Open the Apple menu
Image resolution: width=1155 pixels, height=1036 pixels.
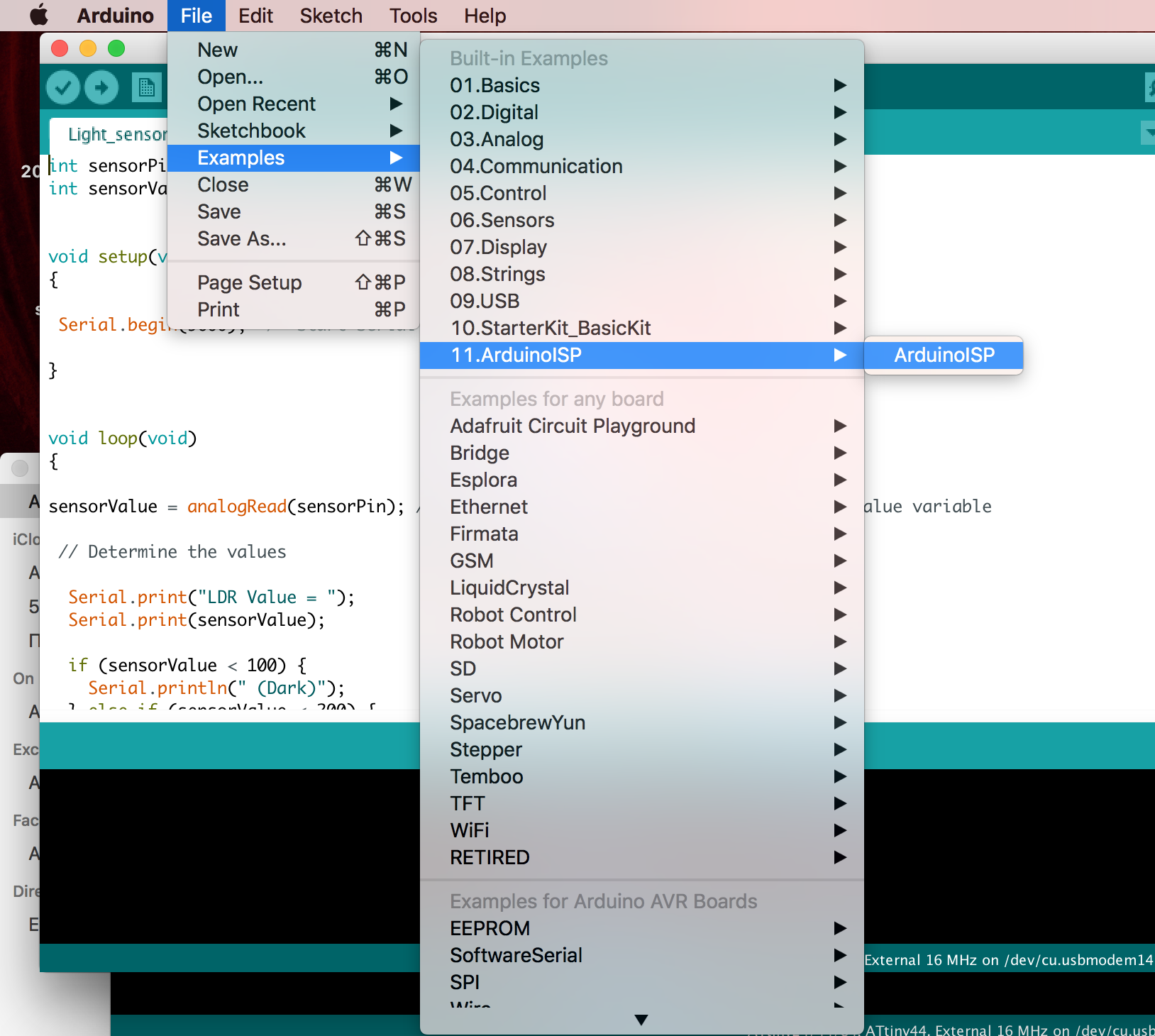coord(39,15)
